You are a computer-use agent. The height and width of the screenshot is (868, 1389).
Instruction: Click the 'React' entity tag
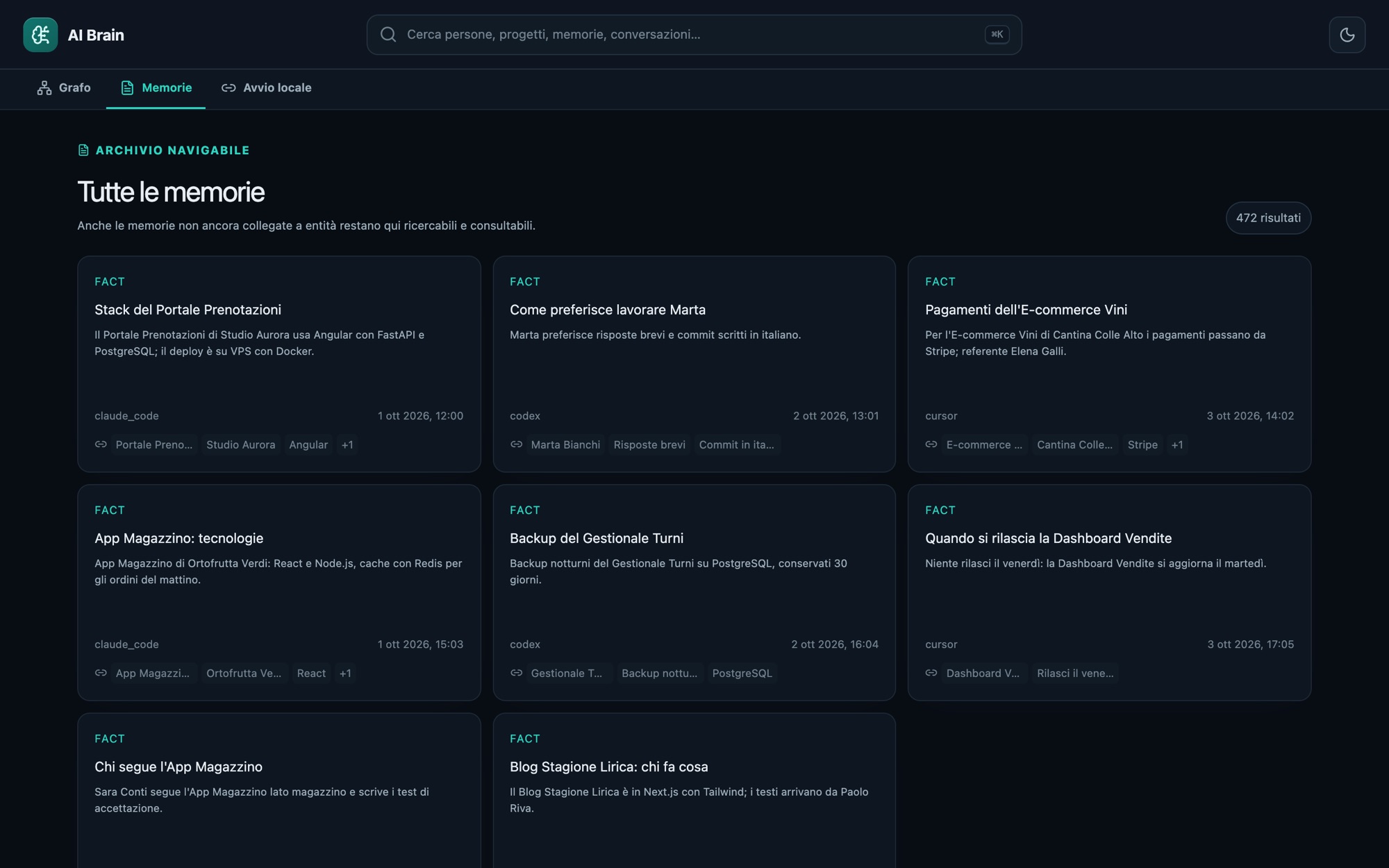(311, 674)
